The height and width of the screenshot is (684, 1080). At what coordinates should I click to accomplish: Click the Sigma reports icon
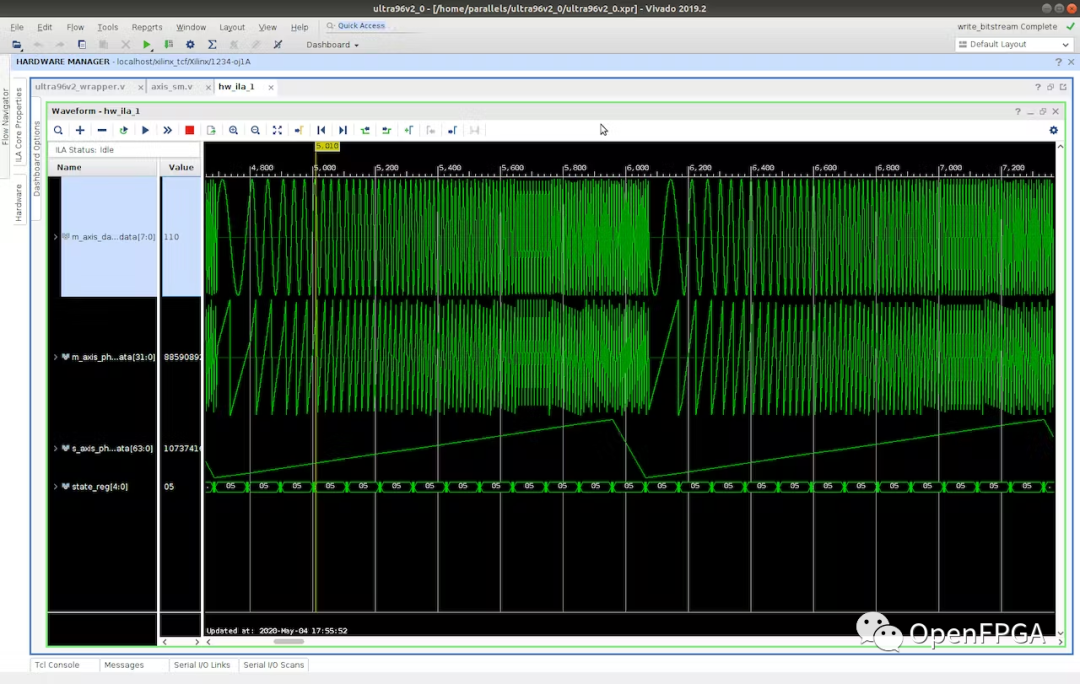tap(212, 45)
